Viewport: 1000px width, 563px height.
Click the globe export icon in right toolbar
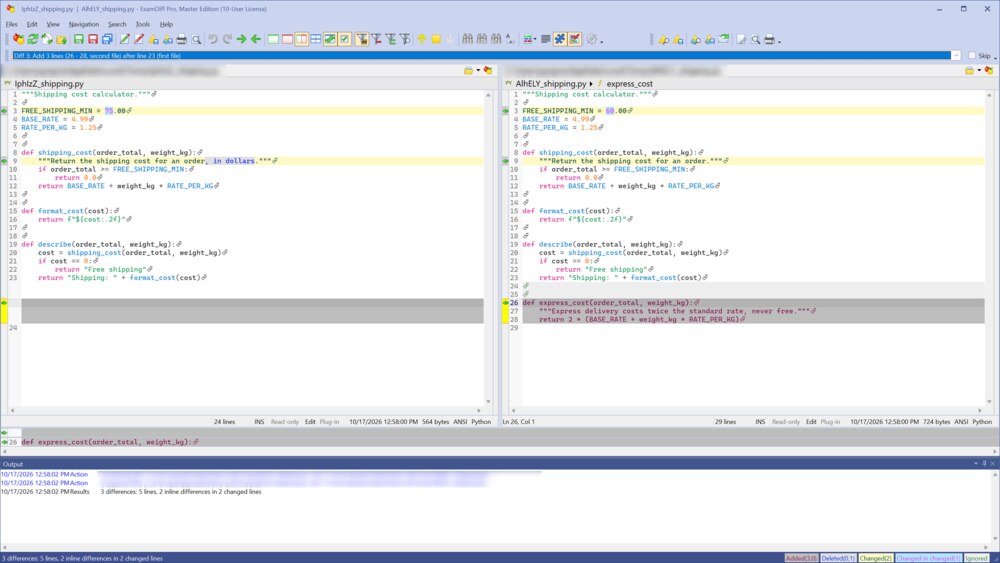[x=724, y=40]
